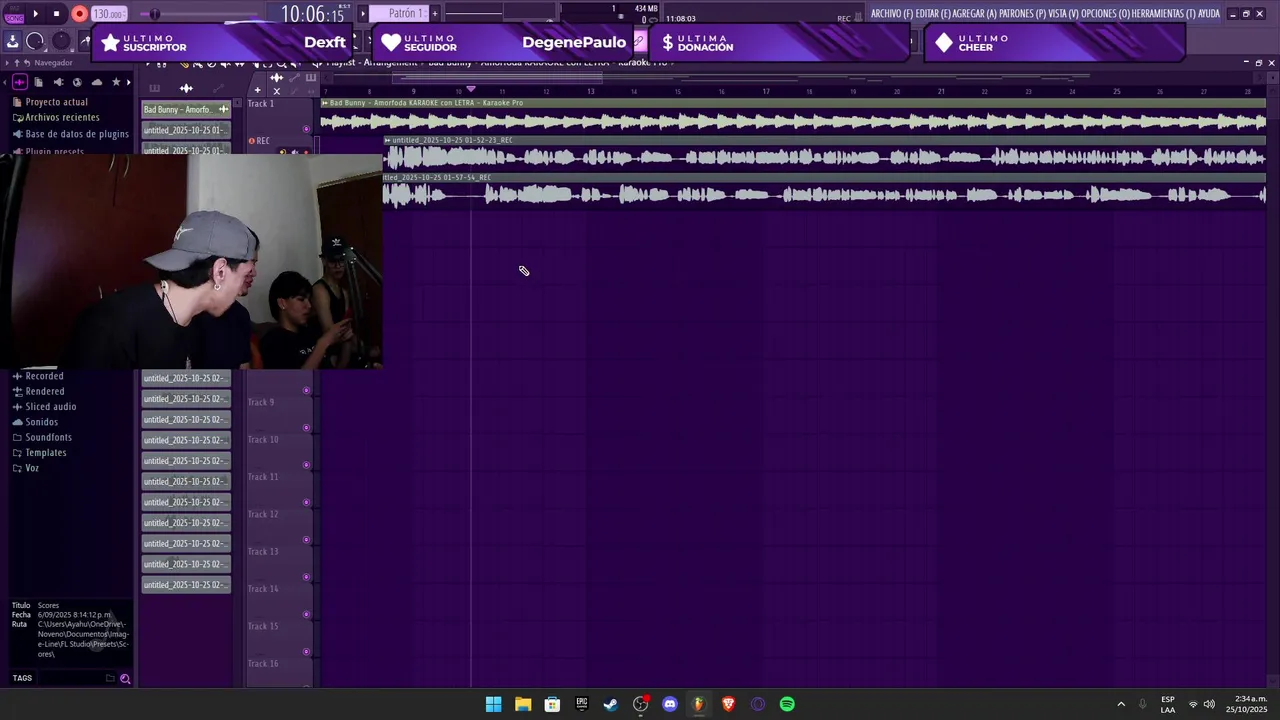Open the AGREGAR (A) menu
This screenshot has height=720, width=1280.
point(975,14)
